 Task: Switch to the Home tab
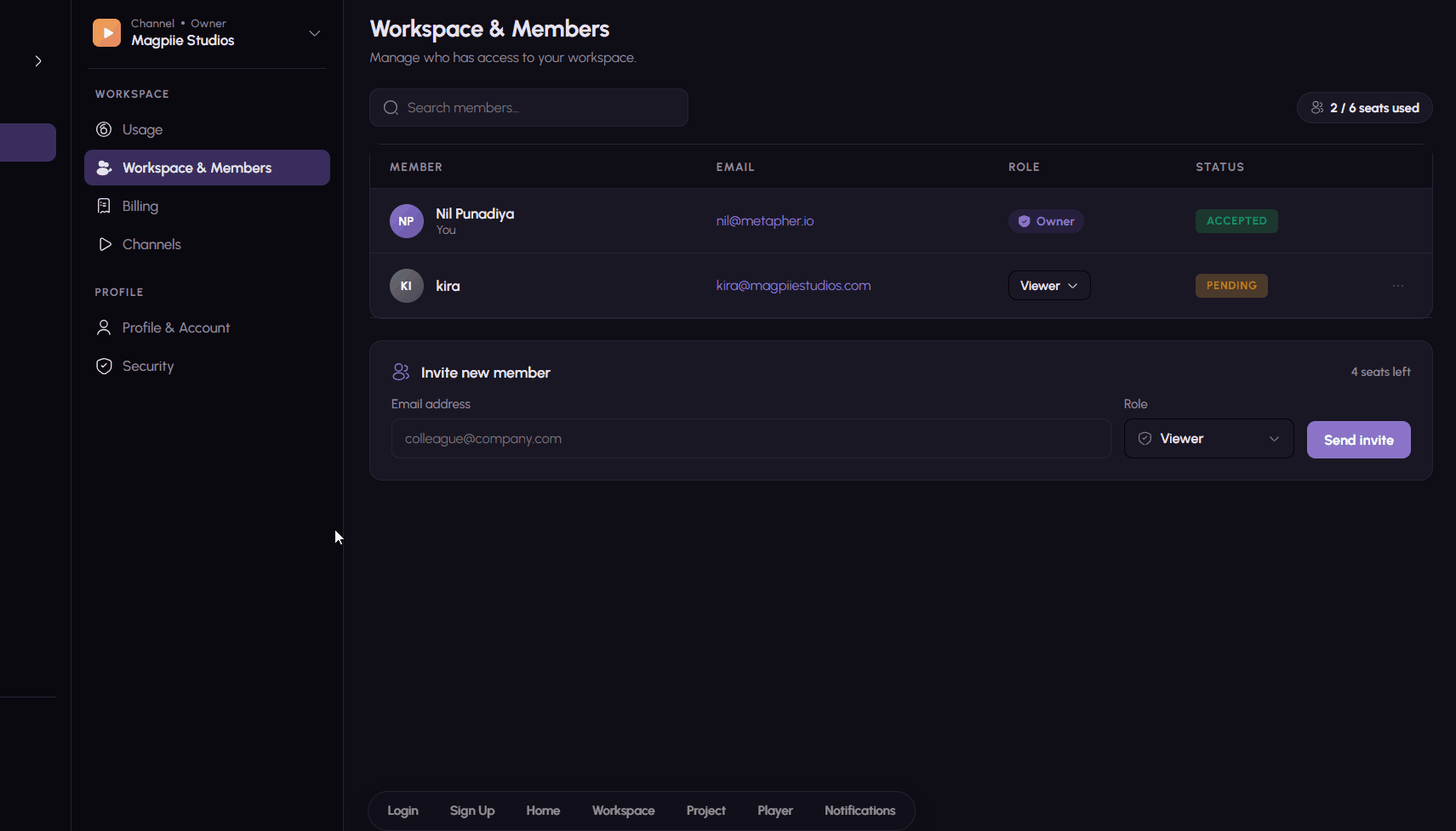click(x=543, y=811)
